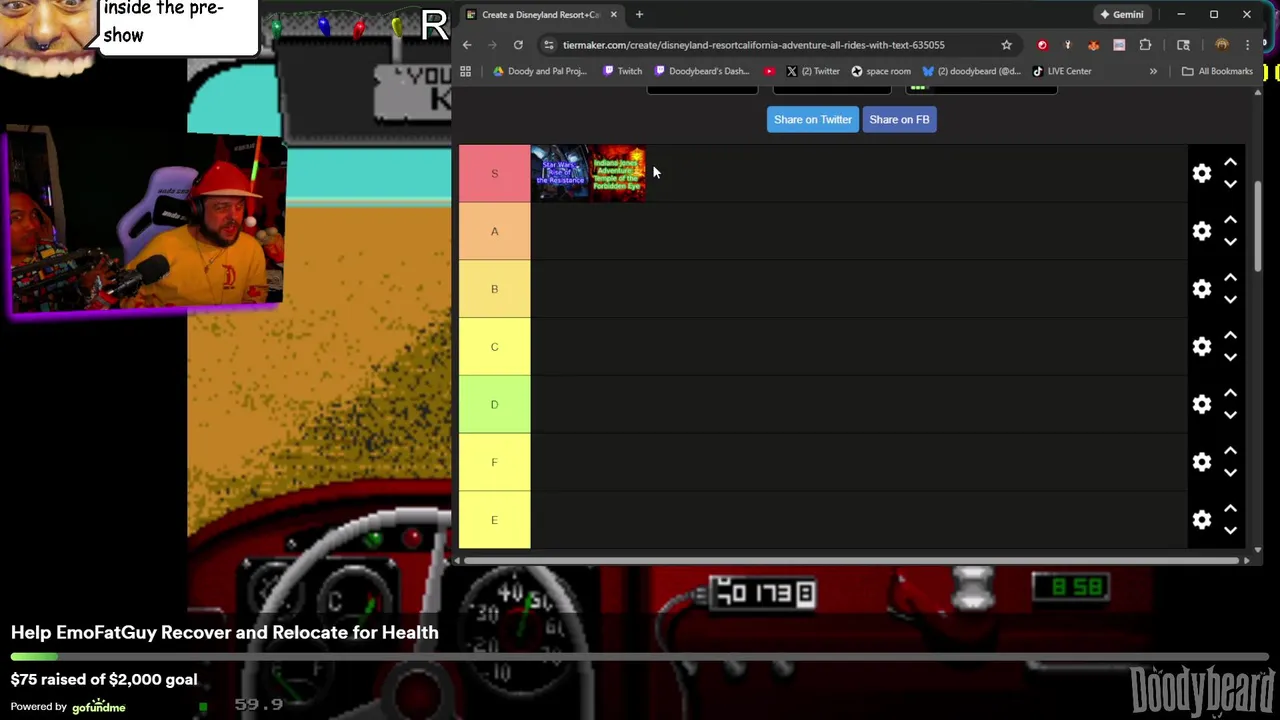The image size is (1280, 720).
Task: Move A tier row down with arrow
Action: 1231,242
